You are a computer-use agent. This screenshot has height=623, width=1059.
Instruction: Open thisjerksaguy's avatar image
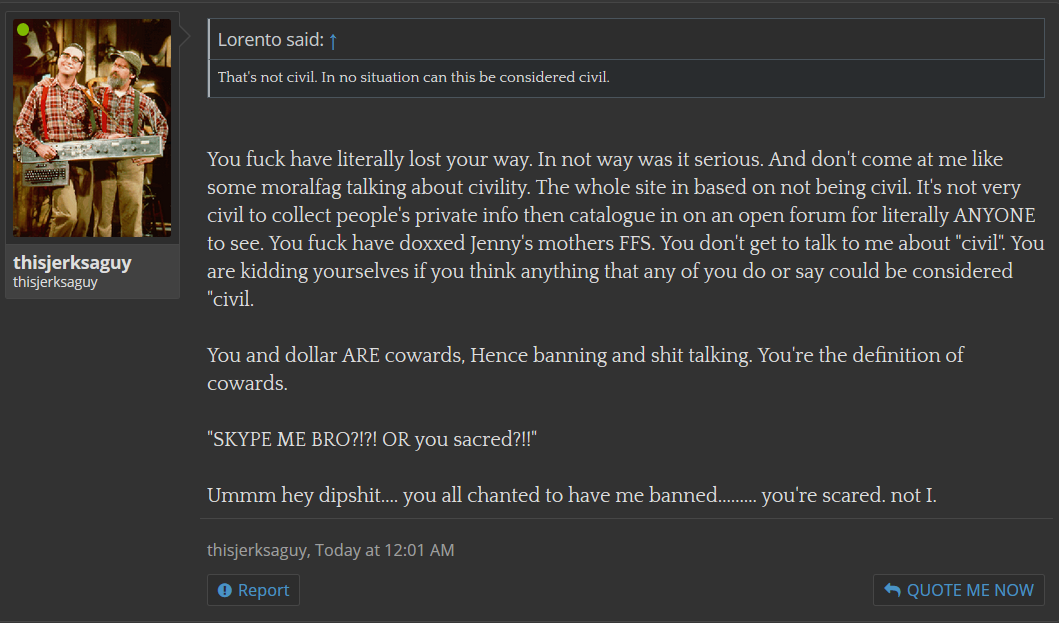93,128
